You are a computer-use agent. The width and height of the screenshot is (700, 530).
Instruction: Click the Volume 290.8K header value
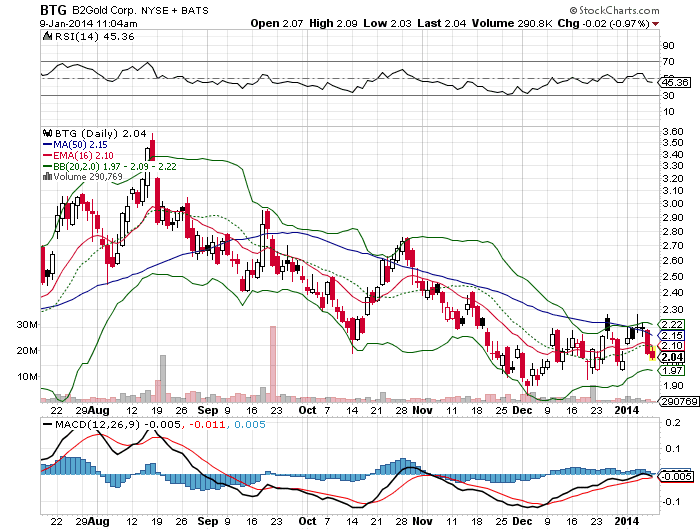click(x=512, y=23)
